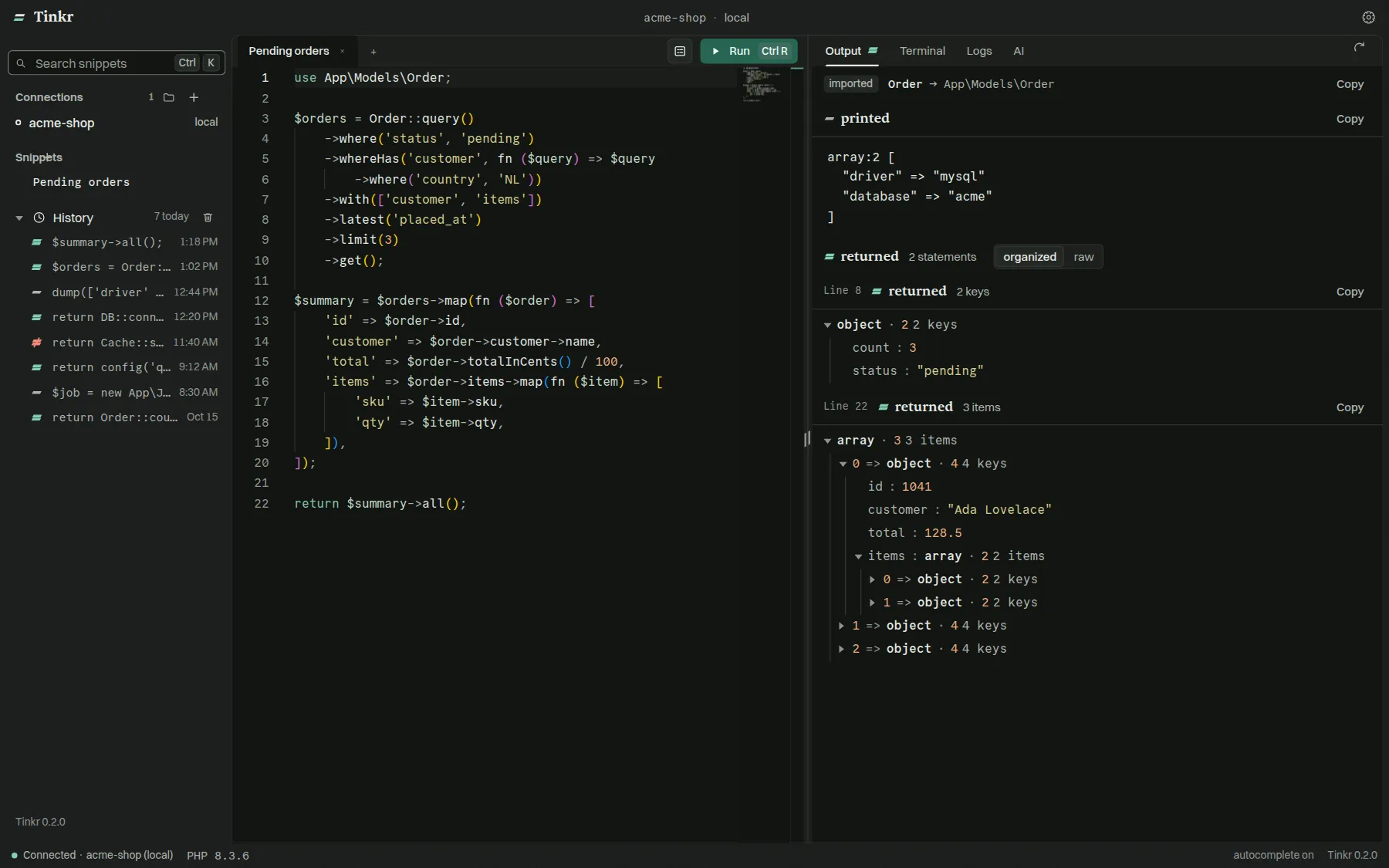
Task: Clear history with trash icon
Action: (208, 218)
